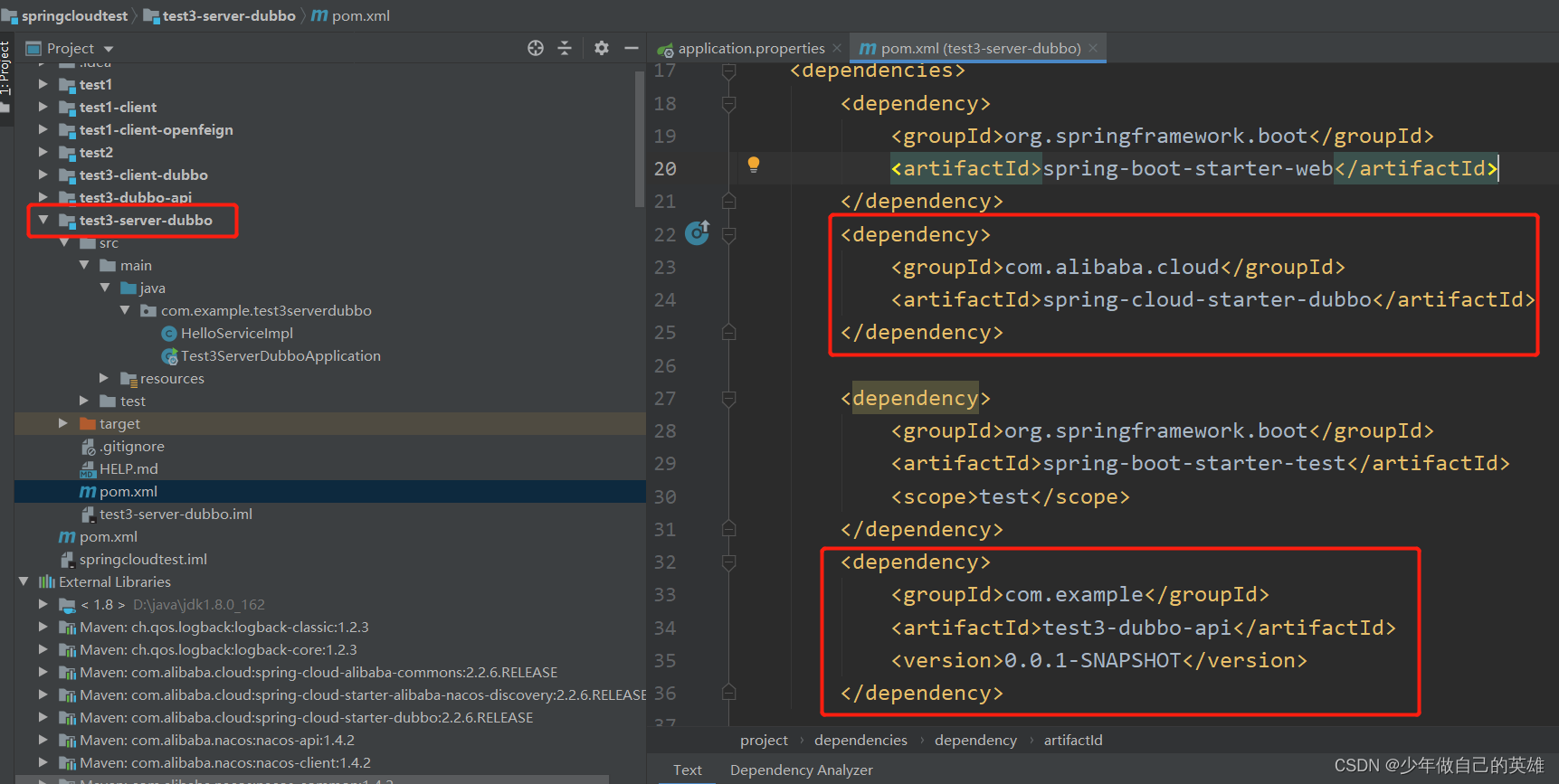1559x784 pixels.
Task: Select the .gitignore file
Action: point(131,446)
